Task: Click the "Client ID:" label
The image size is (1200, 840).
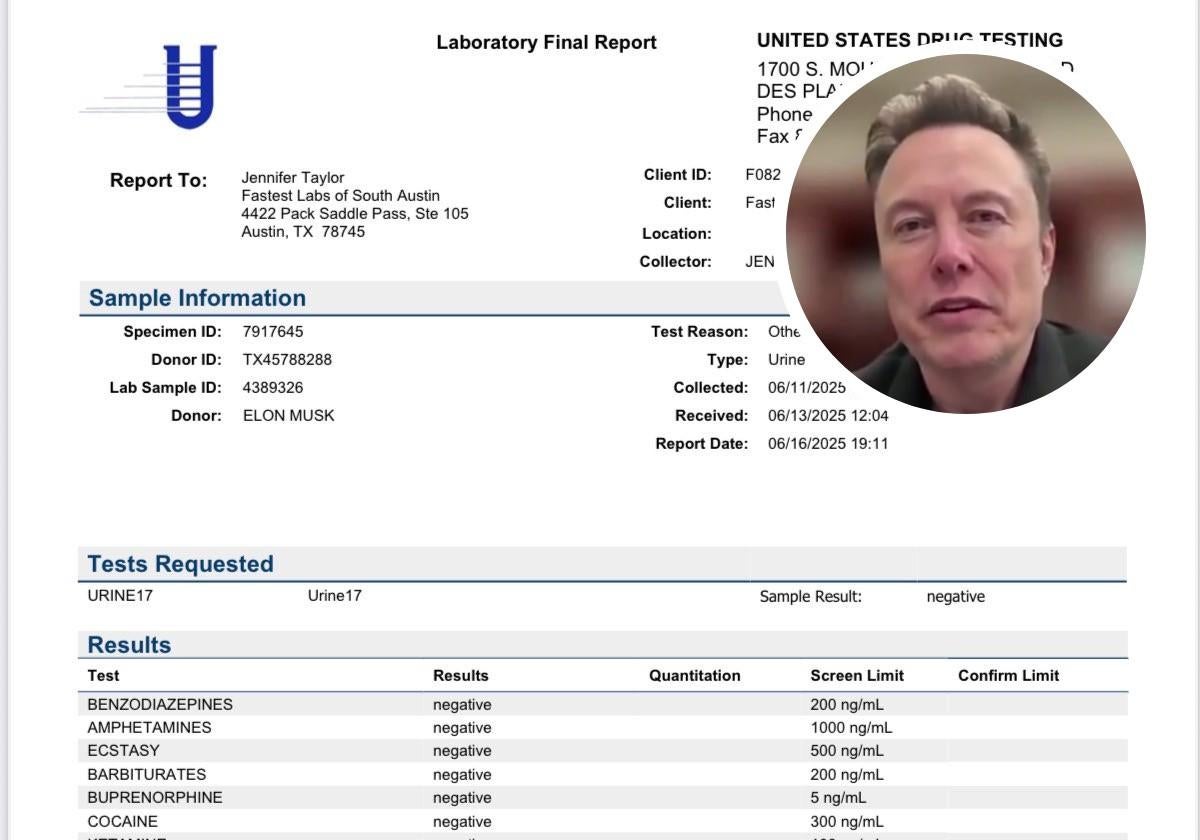Action: click(678, 175)
